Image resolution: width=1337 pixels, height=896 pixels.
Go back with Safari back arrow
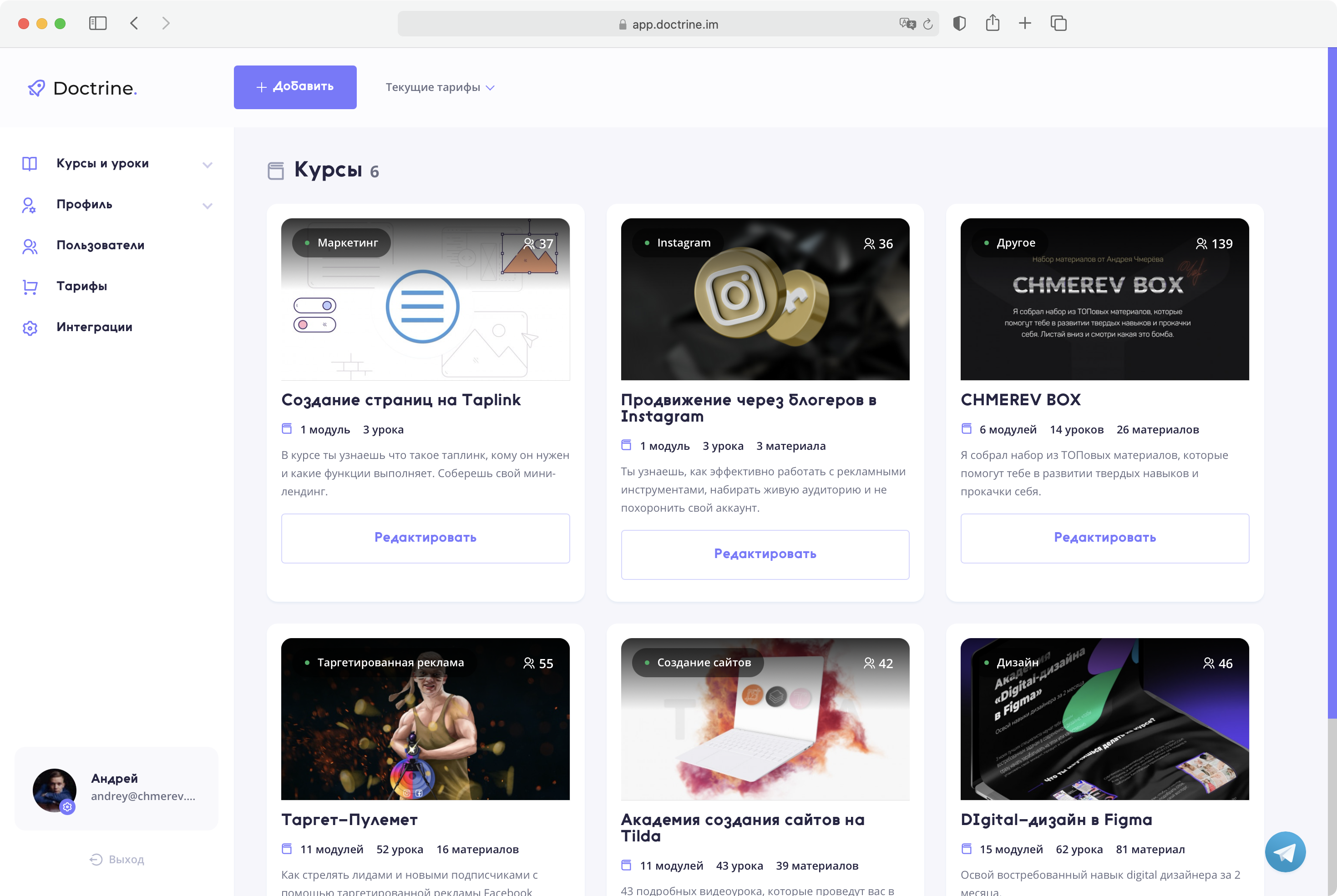coord(134,24)
